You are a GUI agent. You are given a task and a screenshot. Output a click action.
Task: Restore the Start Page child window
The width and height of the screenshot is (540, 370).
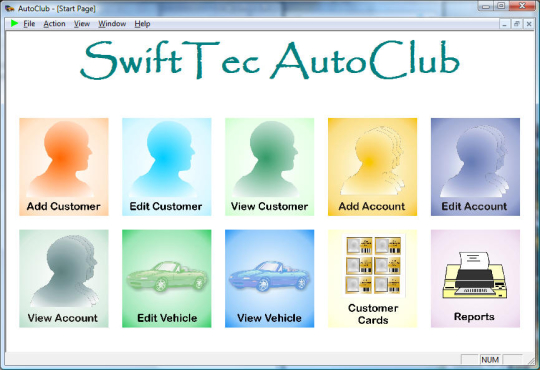517,24
